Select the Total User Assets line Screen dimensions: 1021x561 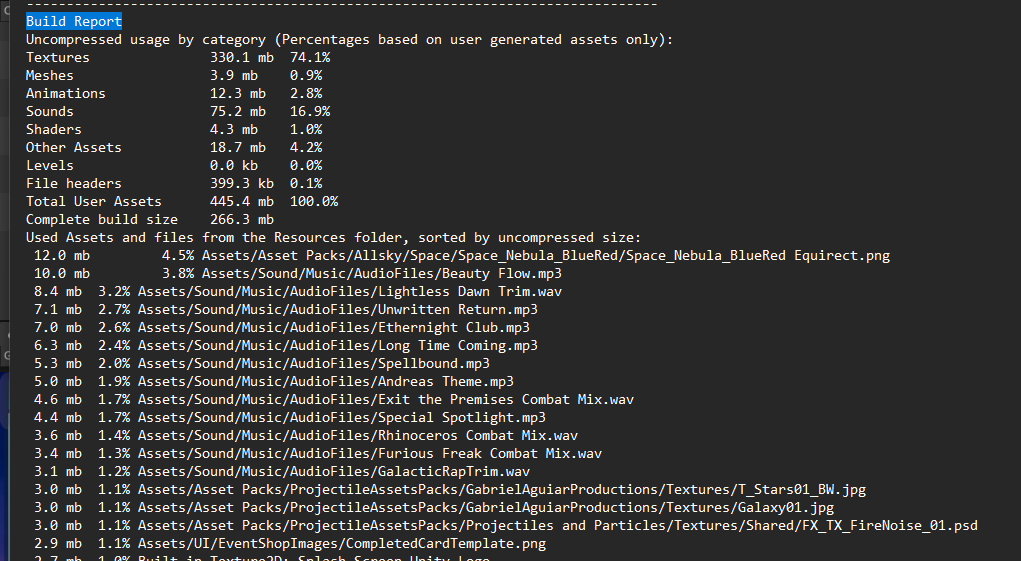click(181, 201)
